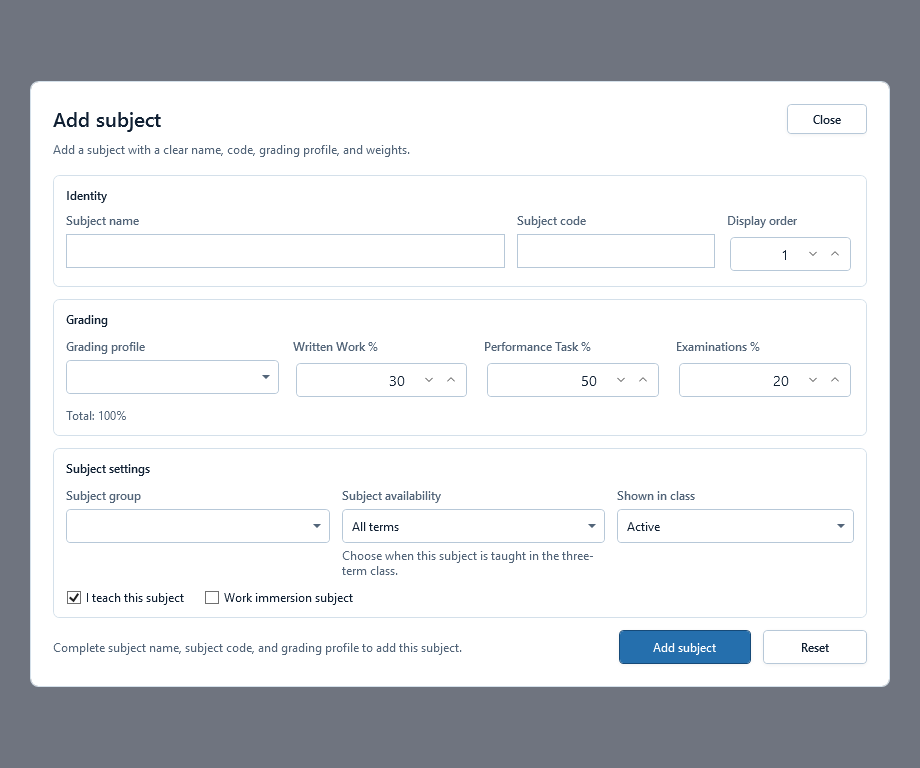Increase Examinations % value
The width and height of the screenshot is (920, 768).
(x=835, y=380)
